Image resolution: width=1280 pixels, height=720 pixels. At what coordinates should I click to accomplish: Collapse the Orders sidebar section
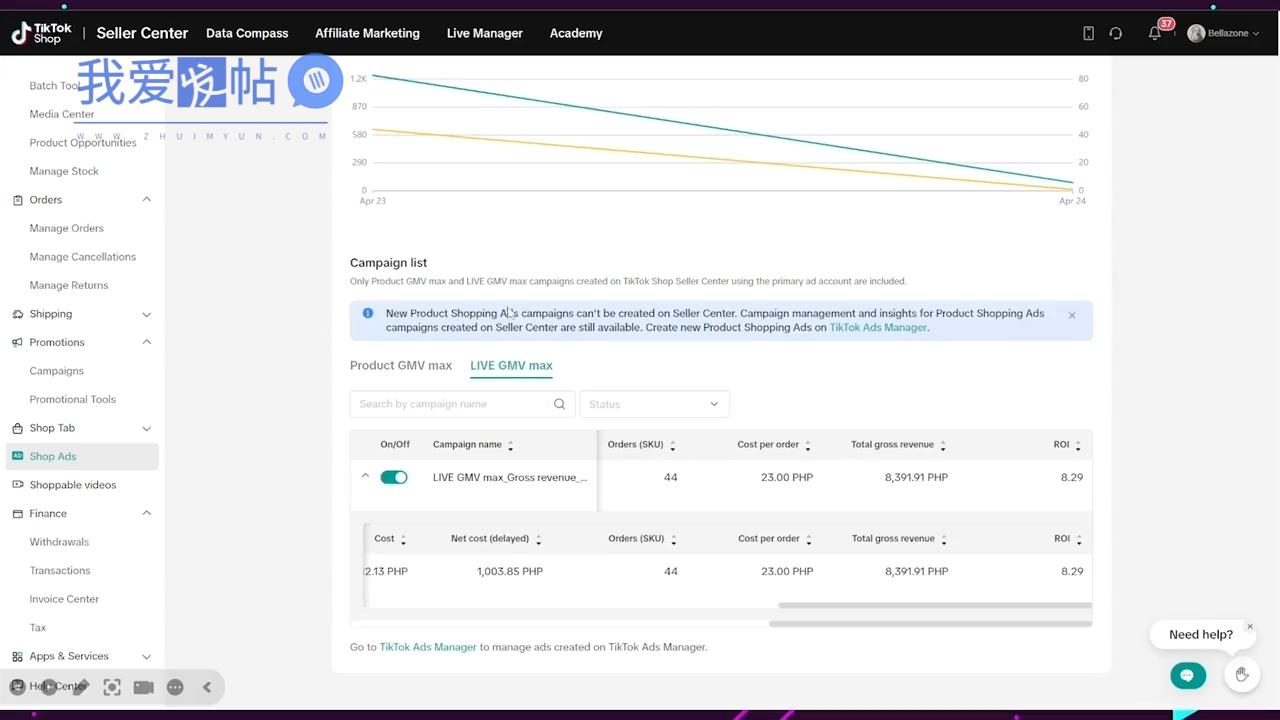pyautogui.click(x=147, y=200)
